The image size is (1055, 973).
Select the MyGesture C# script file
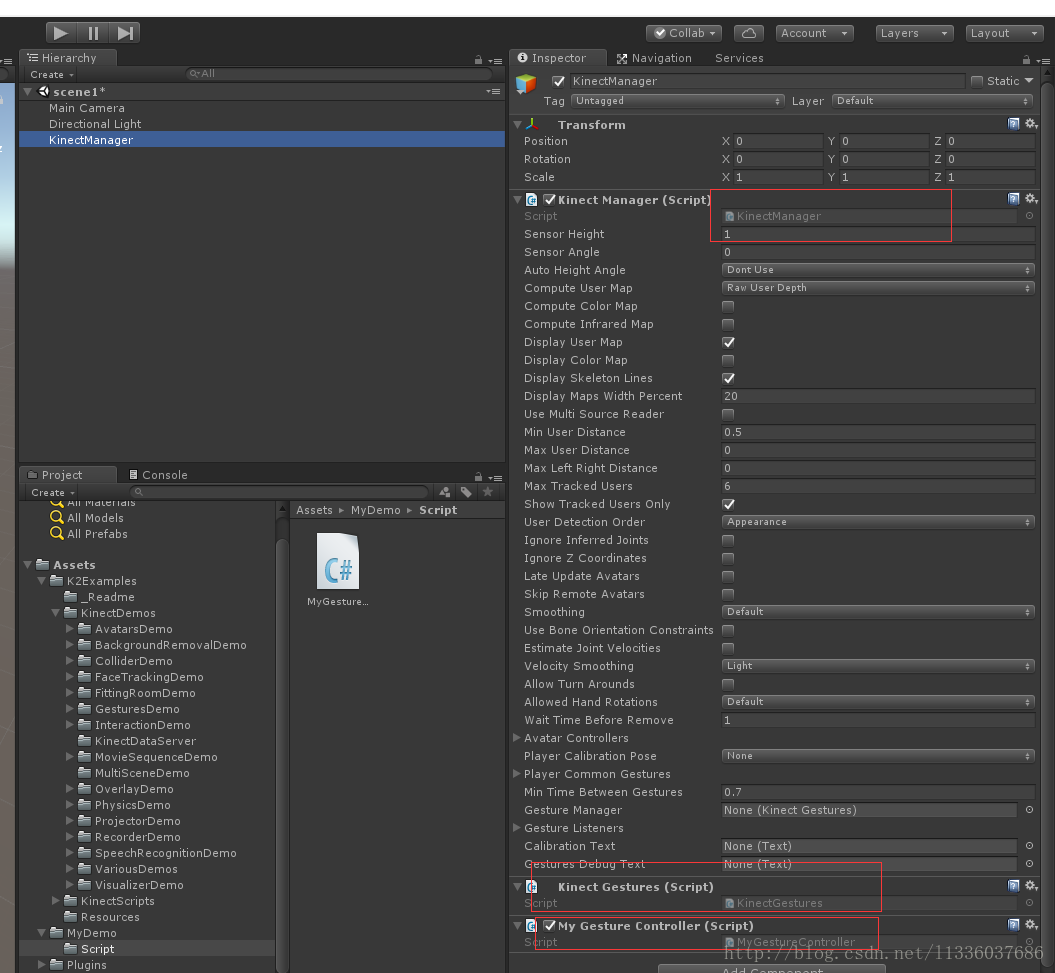pyautogui.click(x=338, y=569)
